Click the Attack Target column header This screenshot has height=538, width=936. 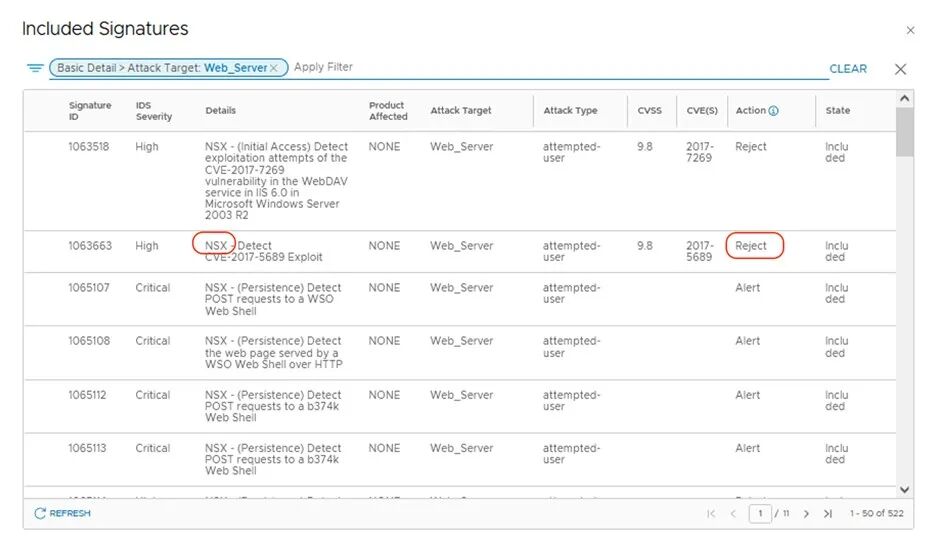click(461, 110)
